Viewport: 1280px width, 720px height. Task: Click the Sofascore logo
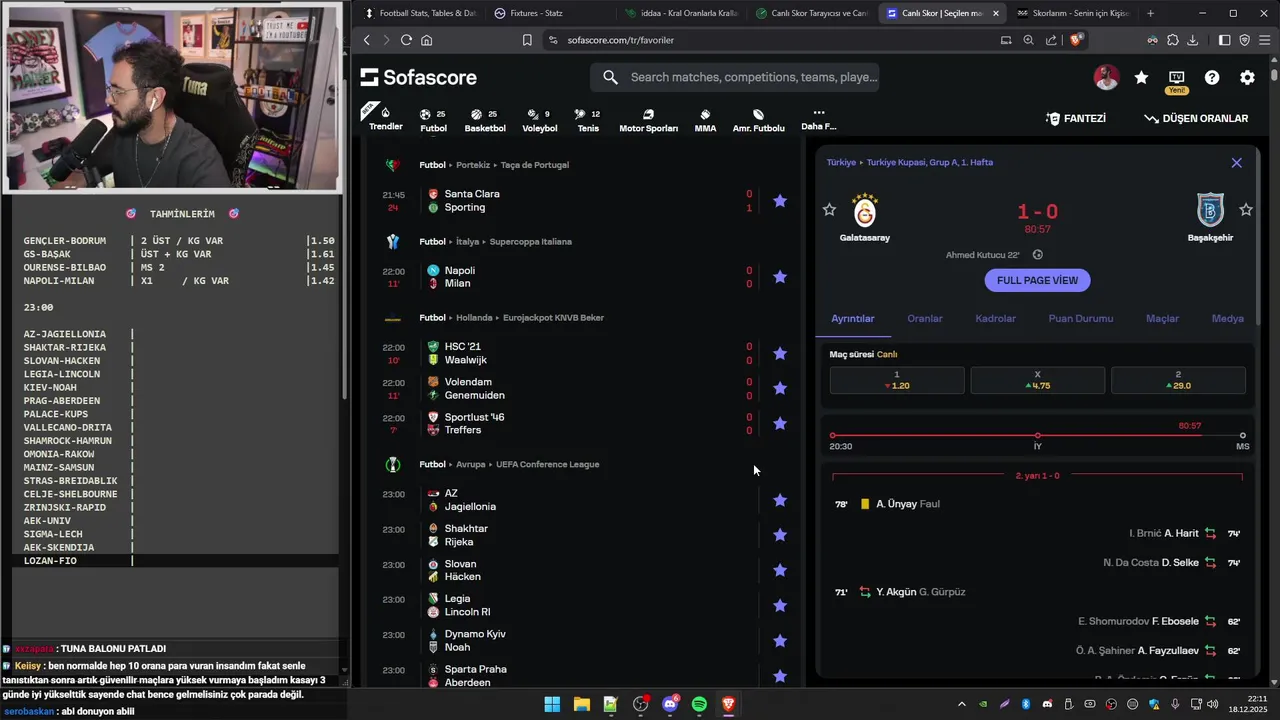tap(419, 77)
